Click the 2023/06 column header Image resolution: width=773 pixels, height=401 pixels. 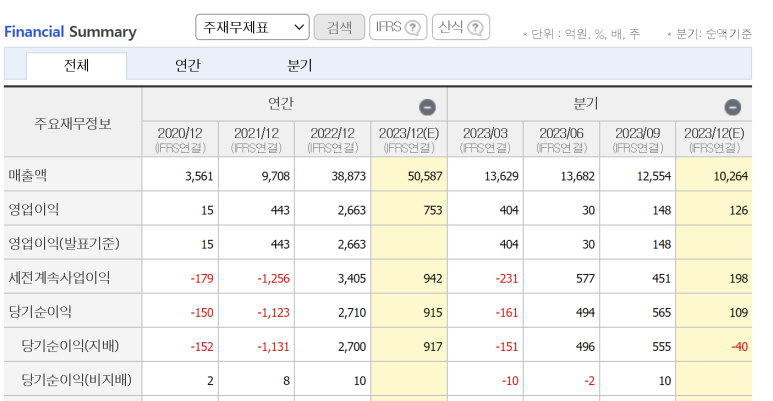coord(562,140)
